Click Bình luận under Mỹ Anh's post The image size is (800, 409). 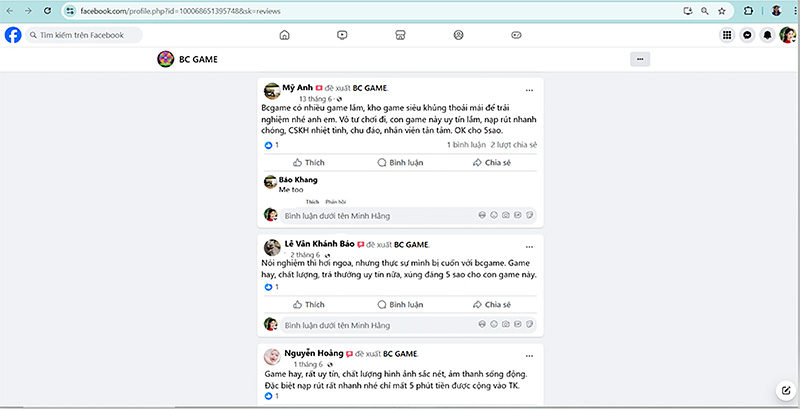point(400,163)
